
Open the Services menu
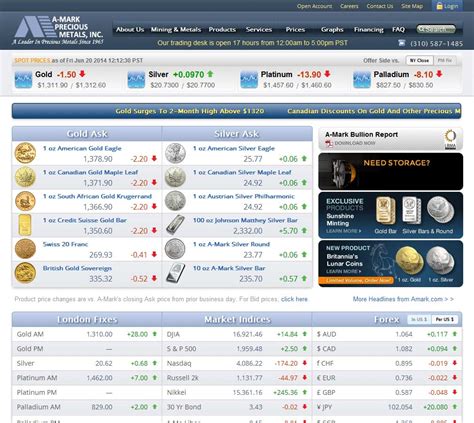tap(259, 30)
